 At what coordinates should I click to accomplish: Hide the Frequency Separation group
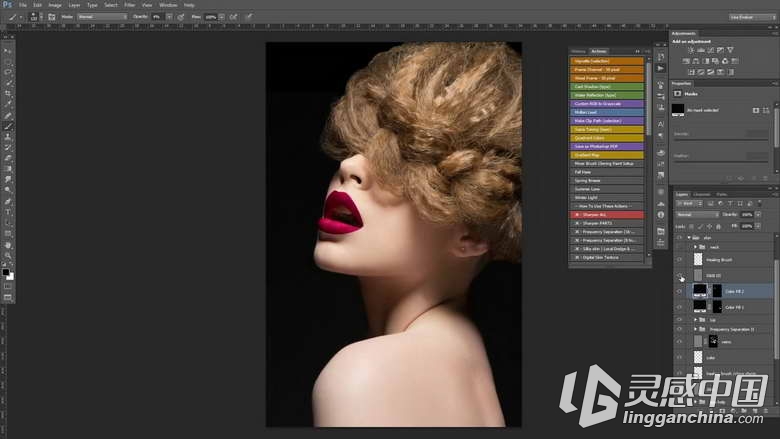[680, 329]
